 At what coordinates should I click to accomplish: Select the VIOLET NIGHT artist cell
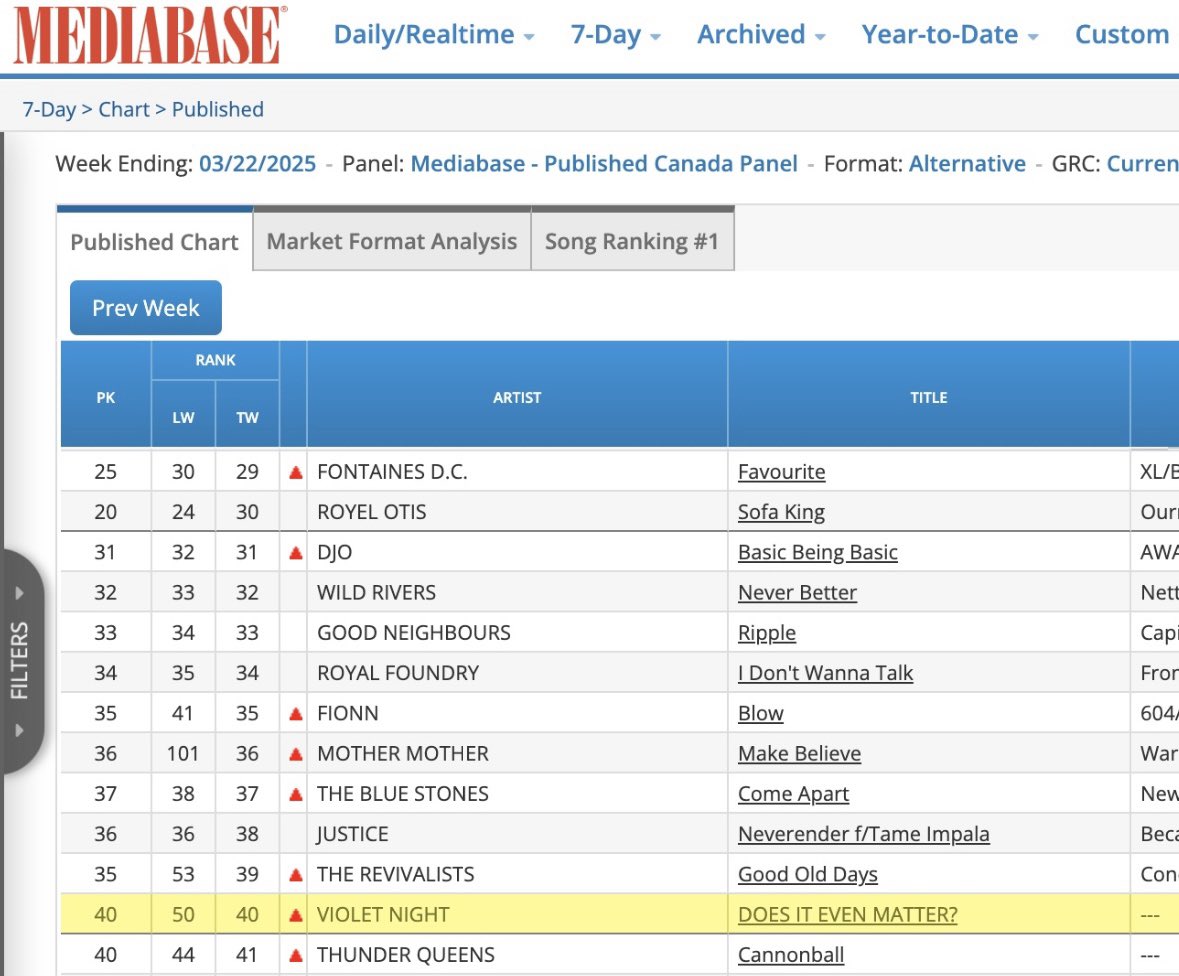click(x=517, y=914)
